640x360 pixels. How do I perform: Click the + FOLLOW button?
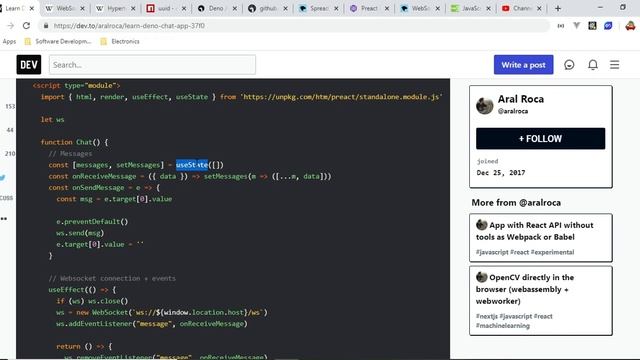540,138
